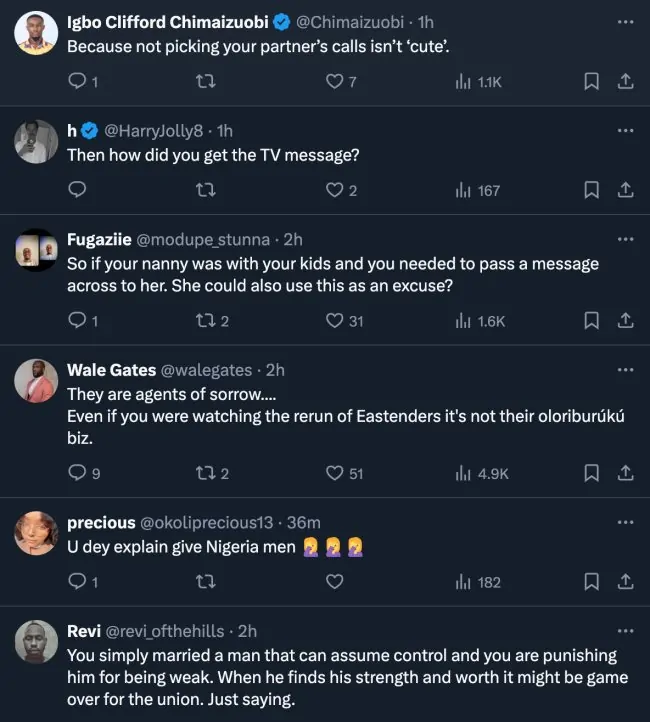Open the precious display name link
This screenshot has height=722, width=650.
coord(101,522)
